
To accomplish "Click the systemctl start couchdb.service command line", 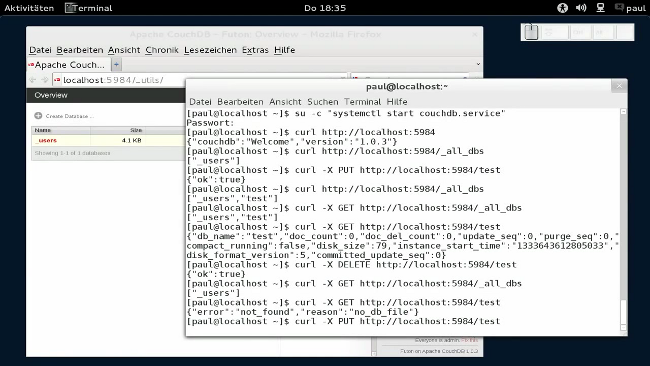I will (346, 113).
